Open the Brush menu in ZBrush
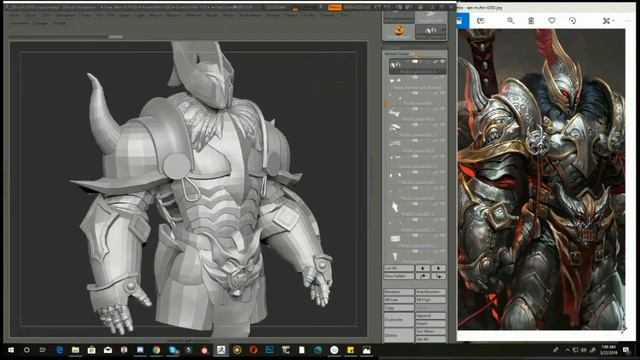 (x=30, y=15)
